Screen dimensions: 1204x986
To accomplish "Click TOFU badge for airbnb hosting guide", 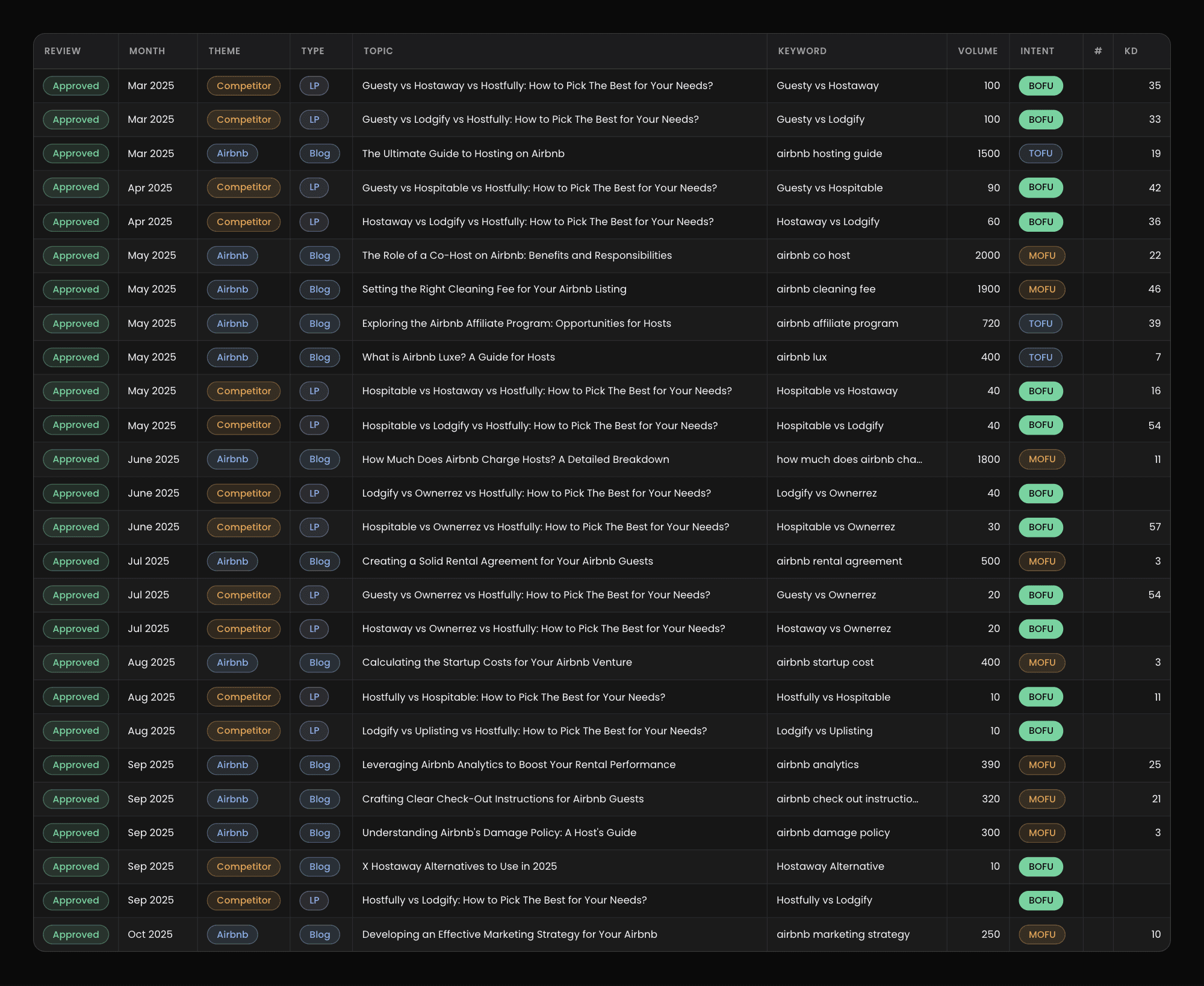I will click(x=1040, y=153).
